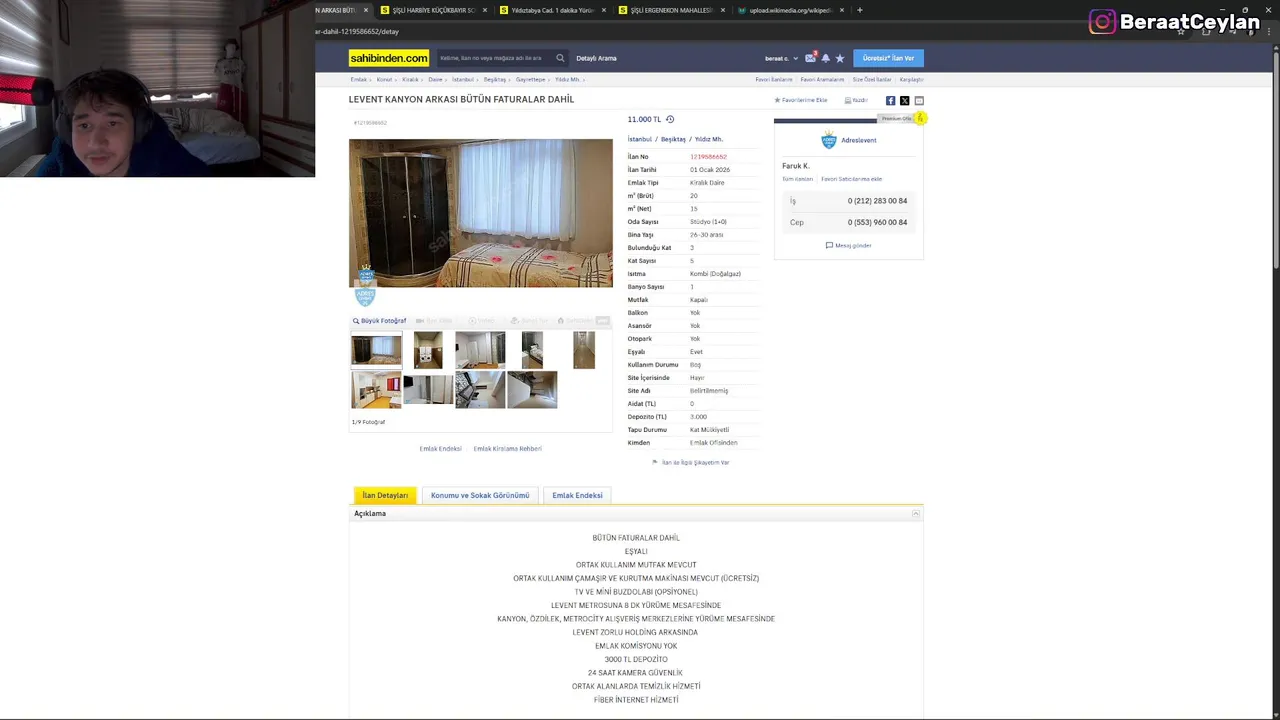1280x720 pixels.
Task: Click İstanbul location link under price
Action: (639, 139)
